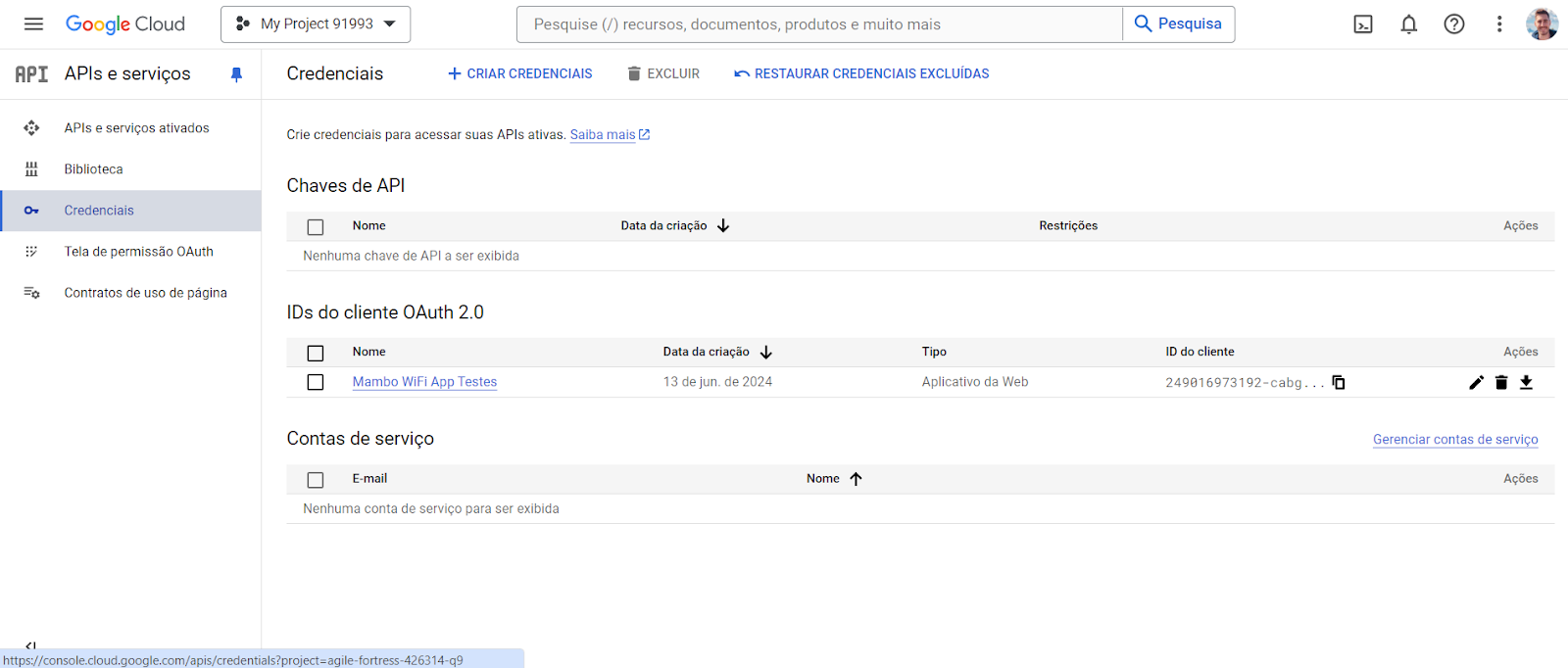Pin APIs e serviços with pin icon
The width and height of the screenshot is (1568, 668).
tap(236, 74)
